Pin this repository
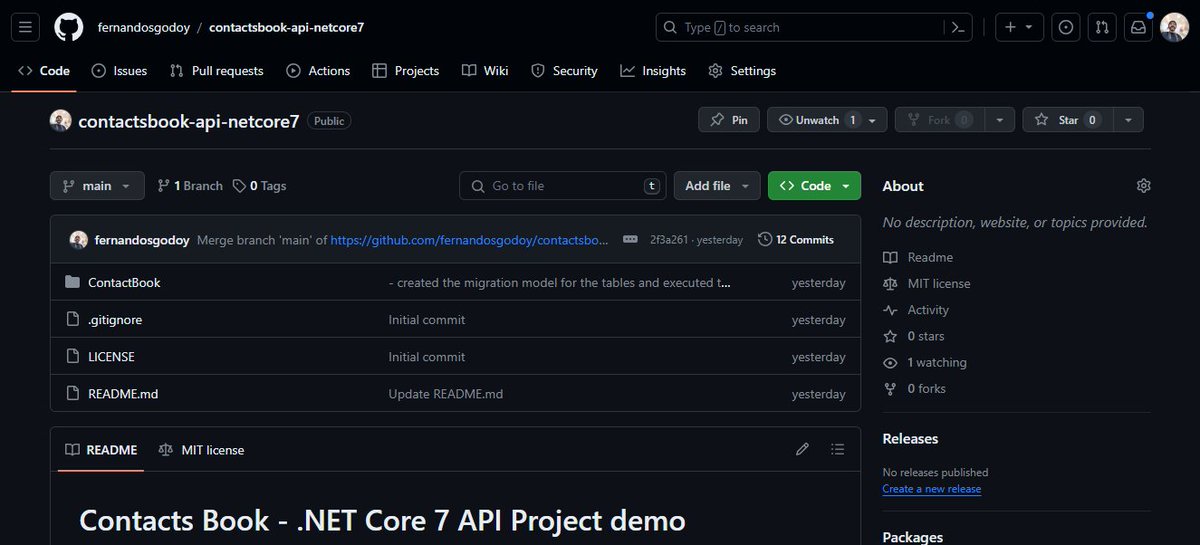Image resolution: width=1200 pixels, height=545 pixels. click(x=729, y=120)
